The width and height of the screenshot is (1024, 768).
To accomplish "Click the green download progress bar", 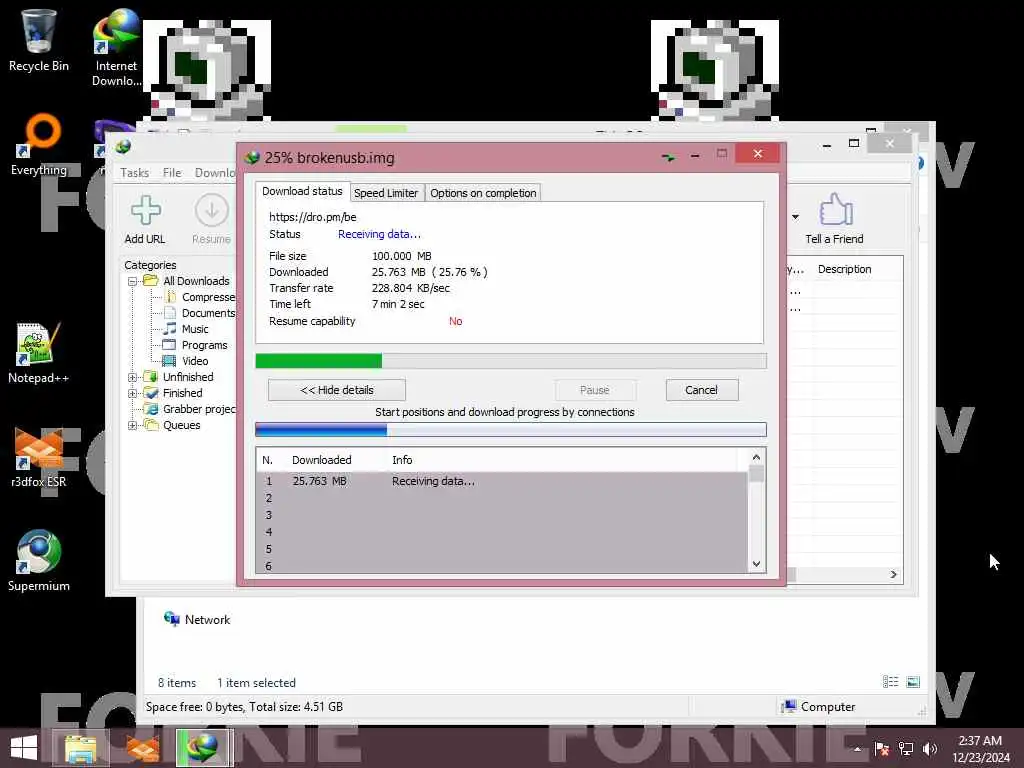I will tap(511, 360).
